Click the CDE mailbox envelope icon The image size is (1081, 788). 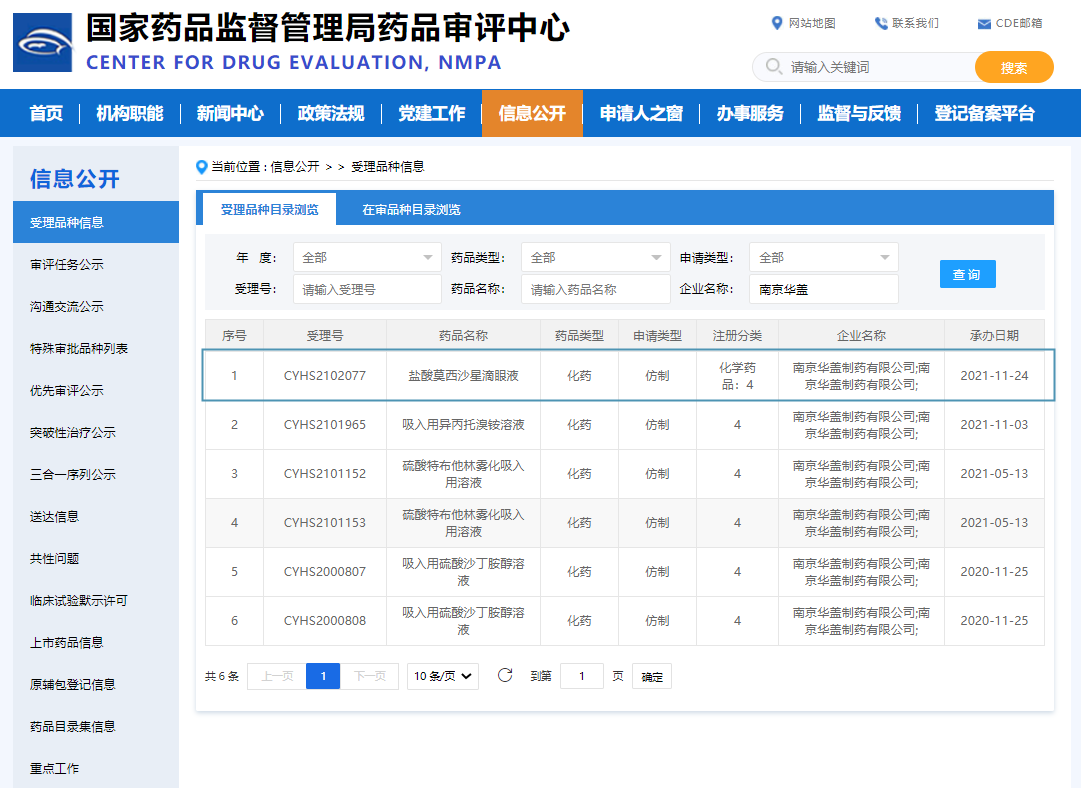(x=984, y=23)
